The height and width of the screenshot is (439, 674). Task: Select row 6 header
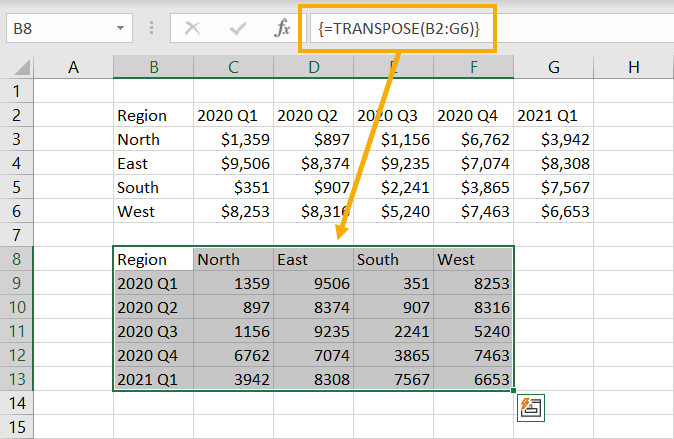point(16,212)
